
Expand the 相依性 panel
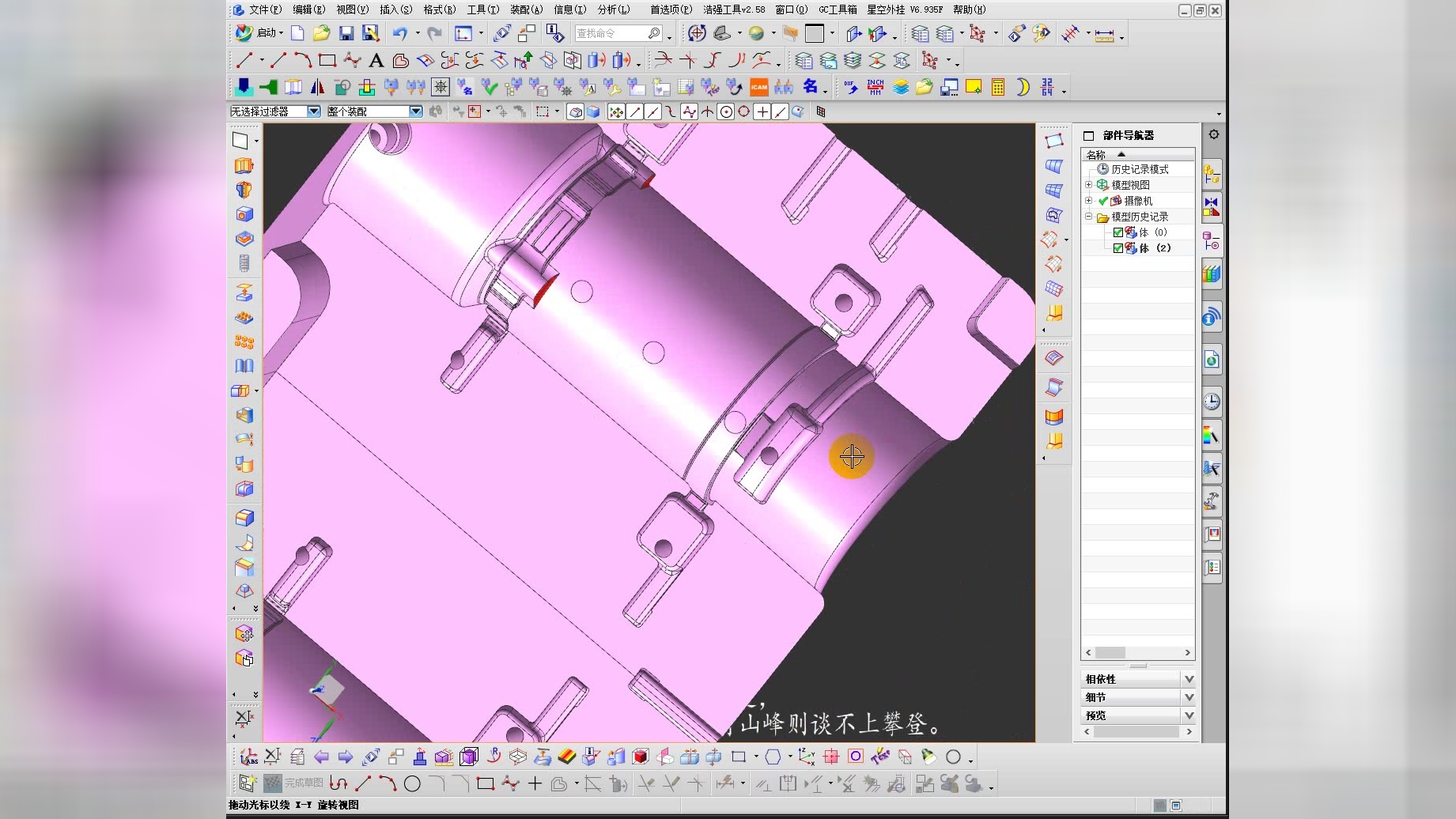pyautogui.click(x=1137, y=679)
